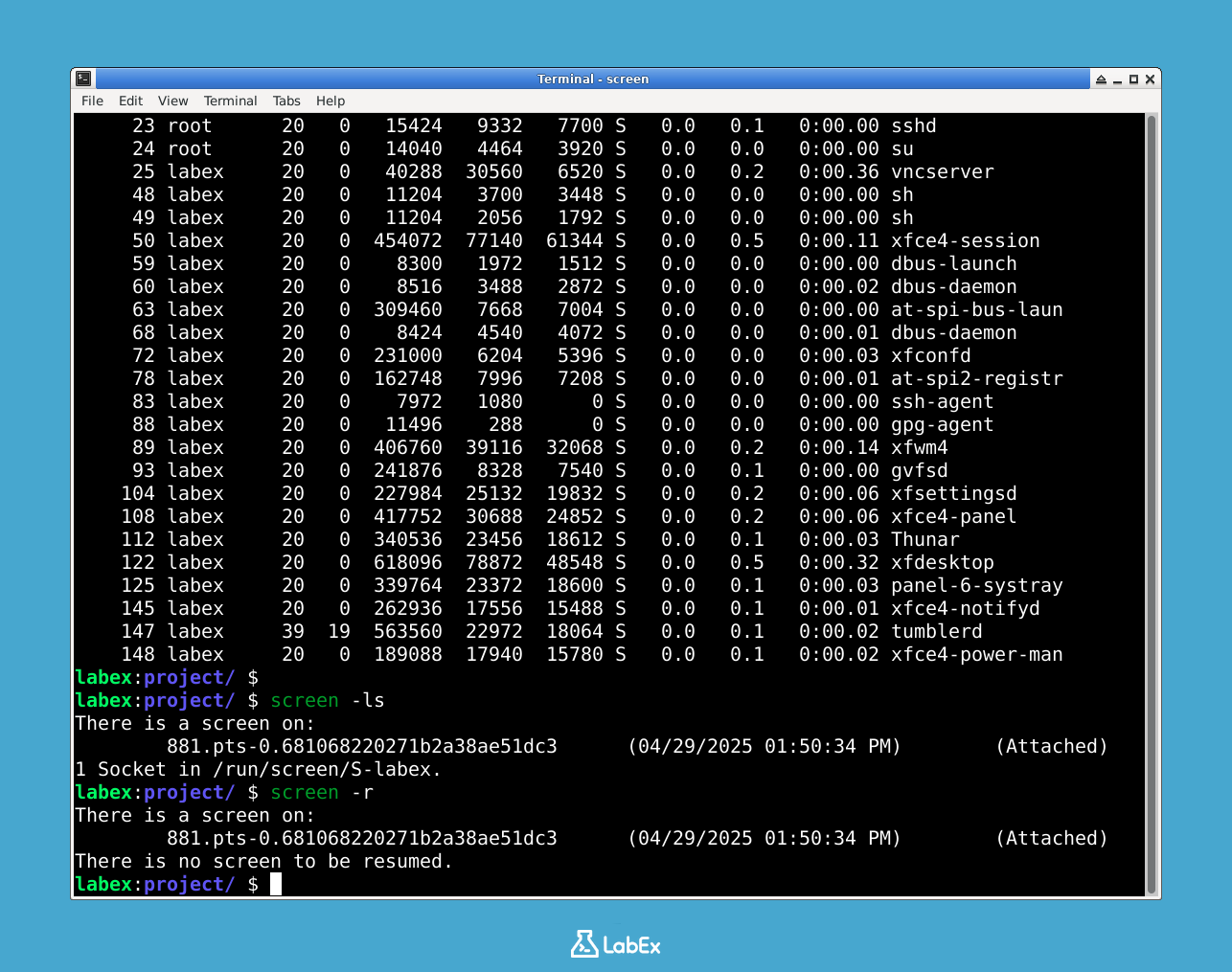The height and width of the screenshot is (972, 1232).
Task: Show the Help menu
Action: [330, 101]
